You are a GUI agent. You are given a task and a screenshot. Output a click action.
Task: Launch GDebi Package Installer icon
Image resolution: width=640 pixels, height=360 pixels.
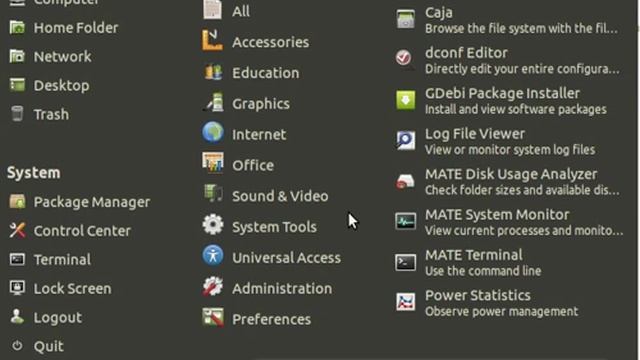[x=405, y=100]
